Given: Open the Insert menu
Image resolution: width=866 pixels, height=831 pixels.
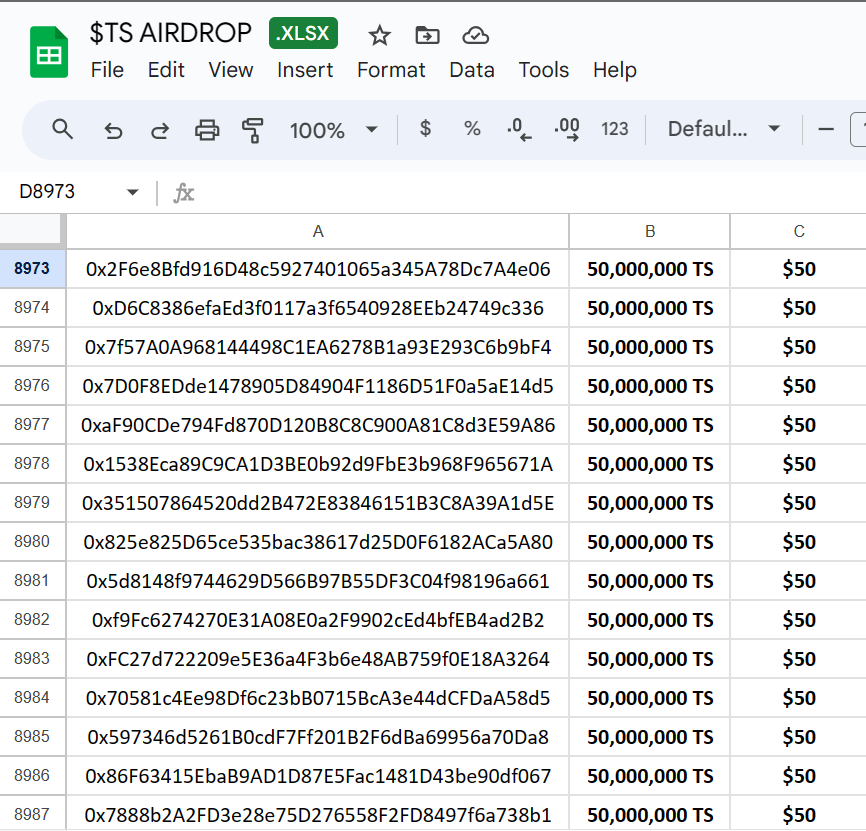Looking at the screenshot, I should (x=305, y=70).
